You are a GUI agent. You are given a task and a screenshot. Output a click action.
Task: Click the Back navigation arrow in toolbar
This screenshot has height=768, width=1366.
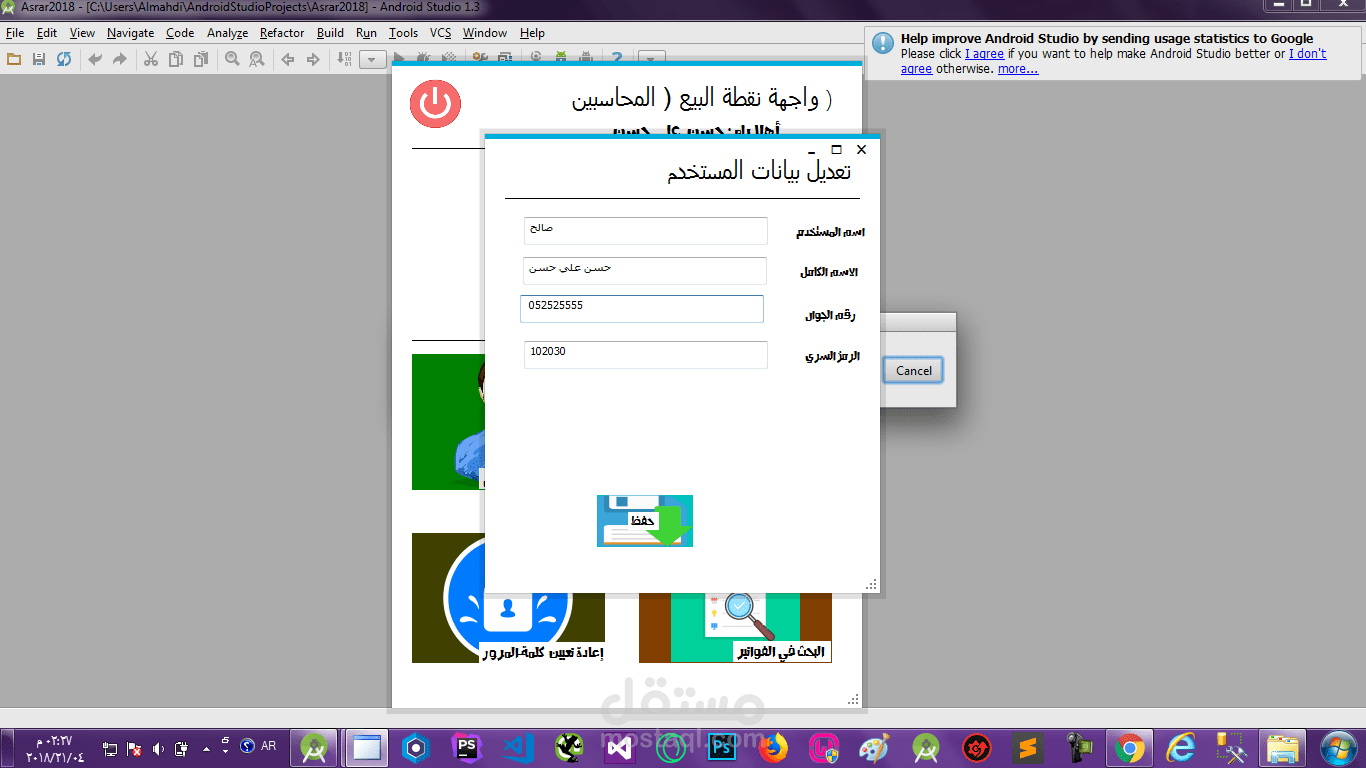click(x=288, y=59)
